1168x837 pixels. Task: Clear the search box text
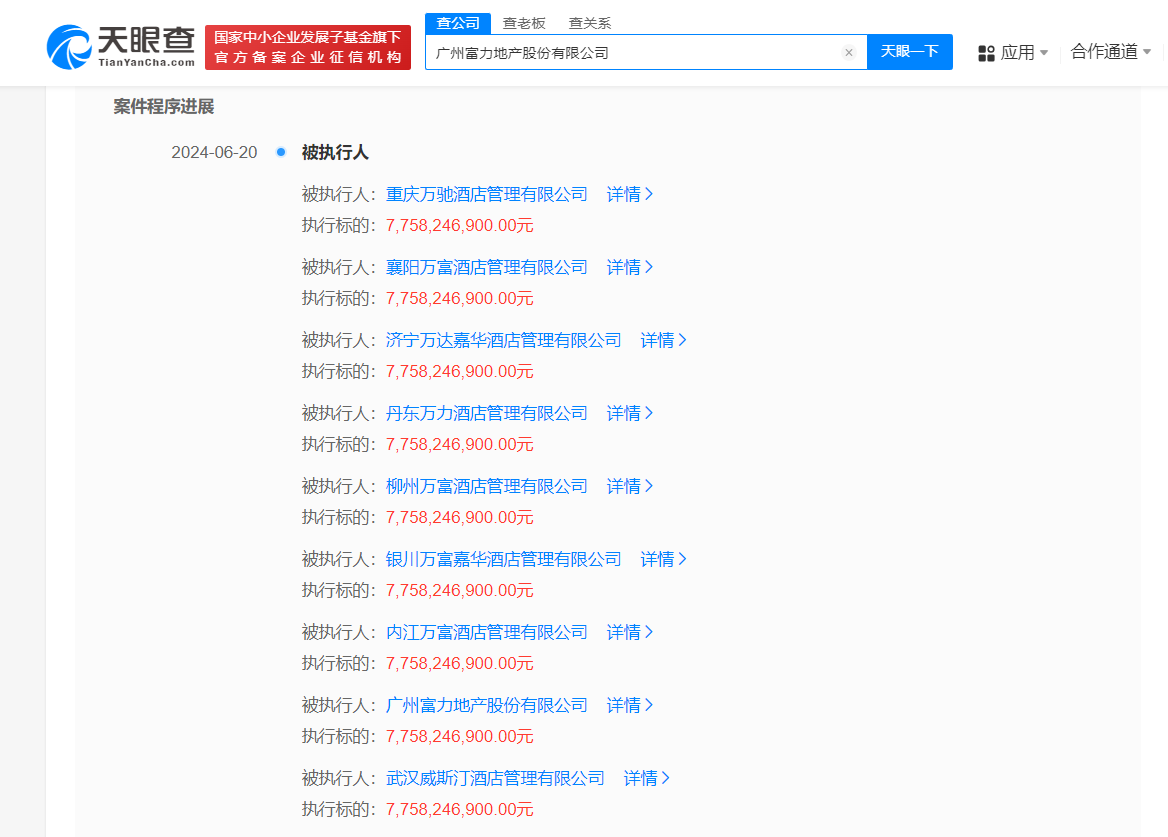tap(849, 53)
